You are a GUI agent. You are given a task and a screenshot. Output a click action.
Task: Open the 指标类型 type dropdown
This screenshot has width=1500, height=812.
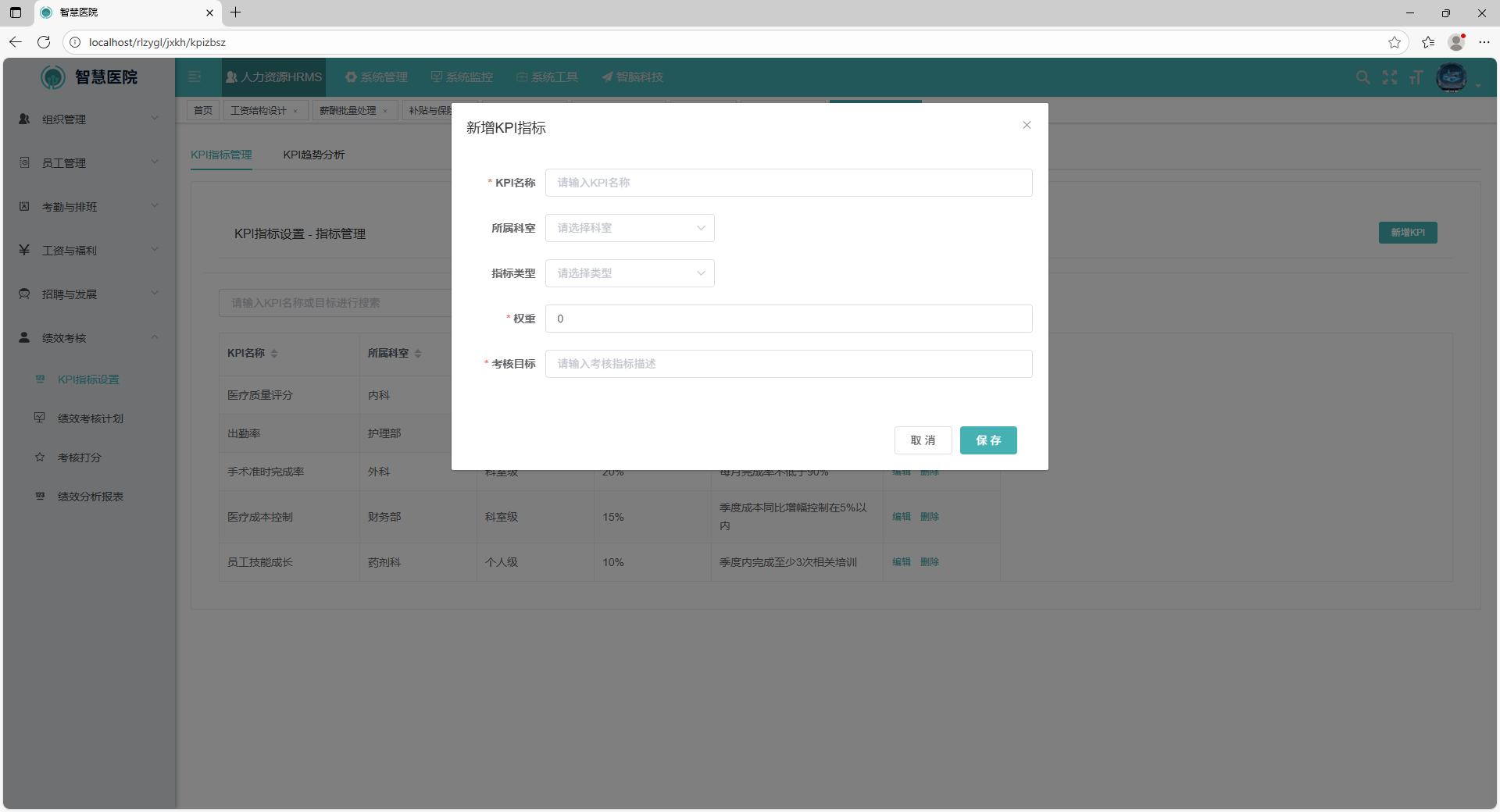click(630, 273)
